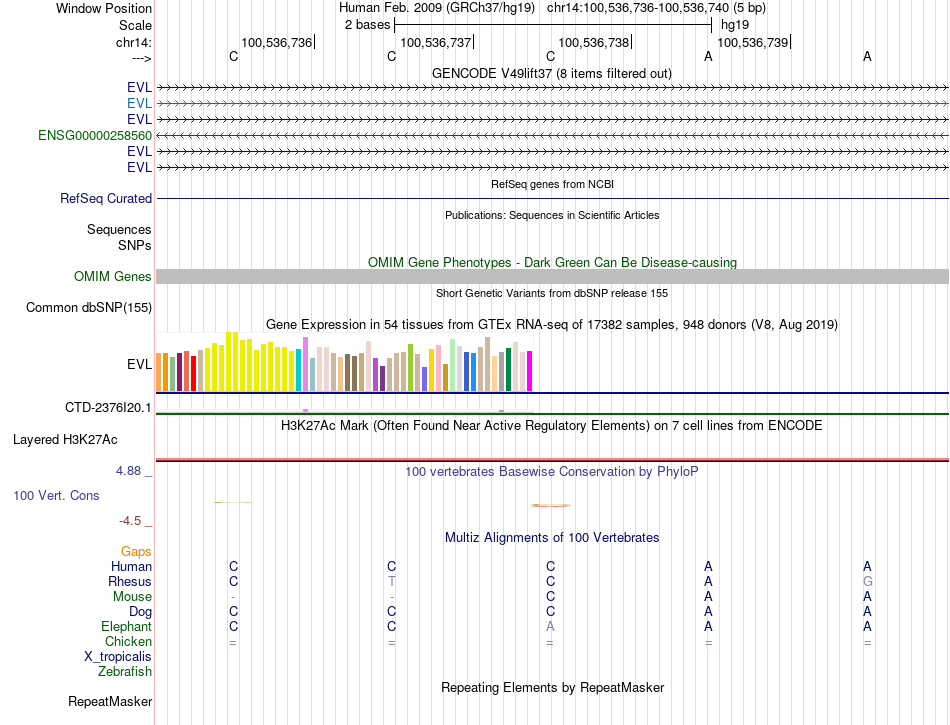Click the reddish PhyloP conservation mark
Viewport: 950px width, 725px height.
click(x=551, y=505)
